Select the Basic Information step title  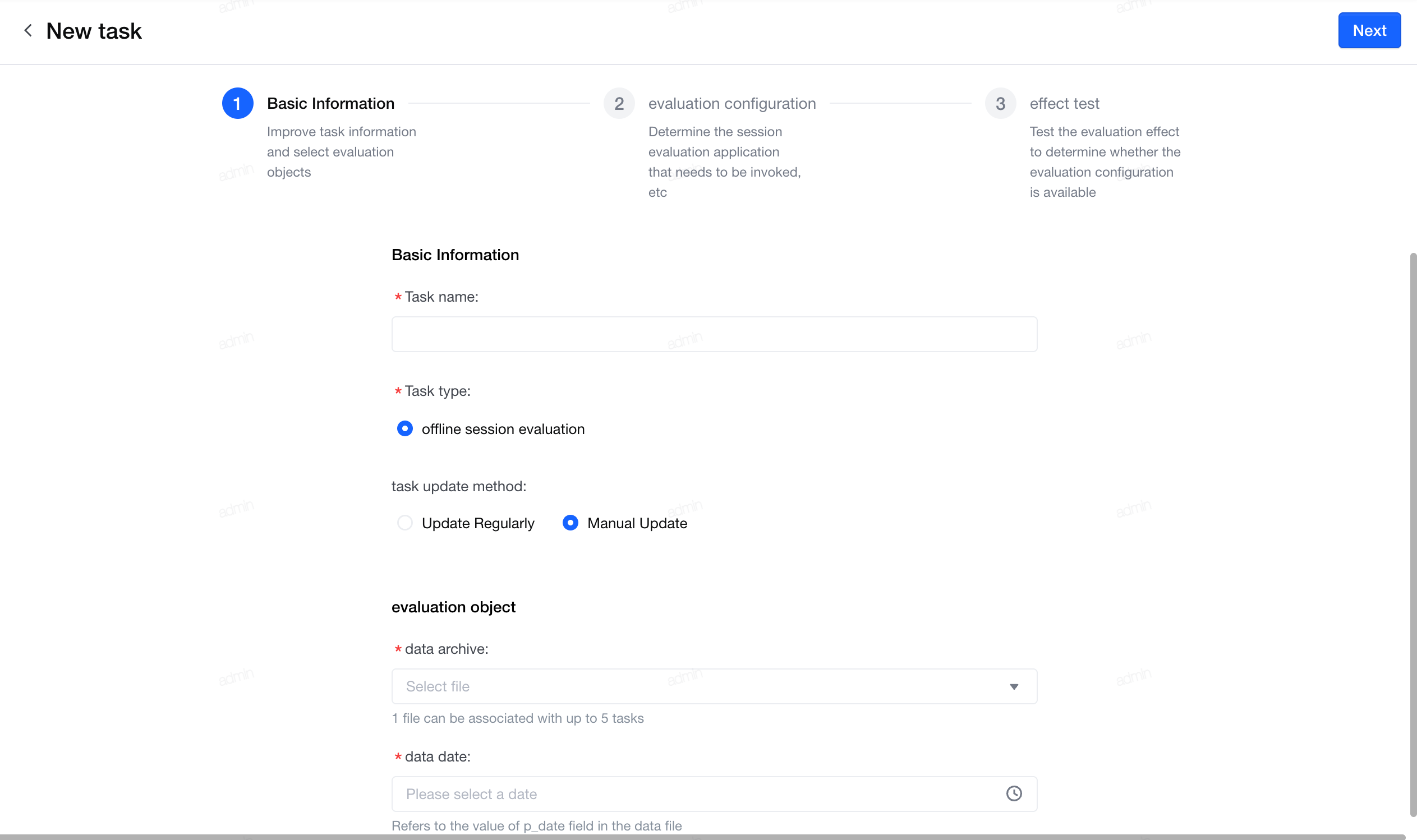[x=330, y=104]
